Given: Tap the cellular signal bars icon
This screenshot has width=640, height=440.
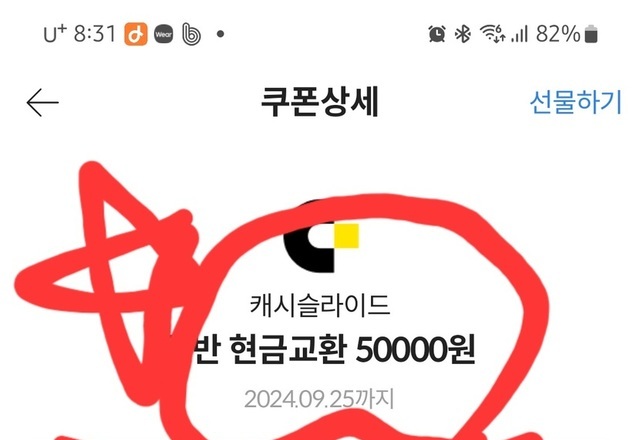Looking at the screenshot, I should tap(520, 34).
